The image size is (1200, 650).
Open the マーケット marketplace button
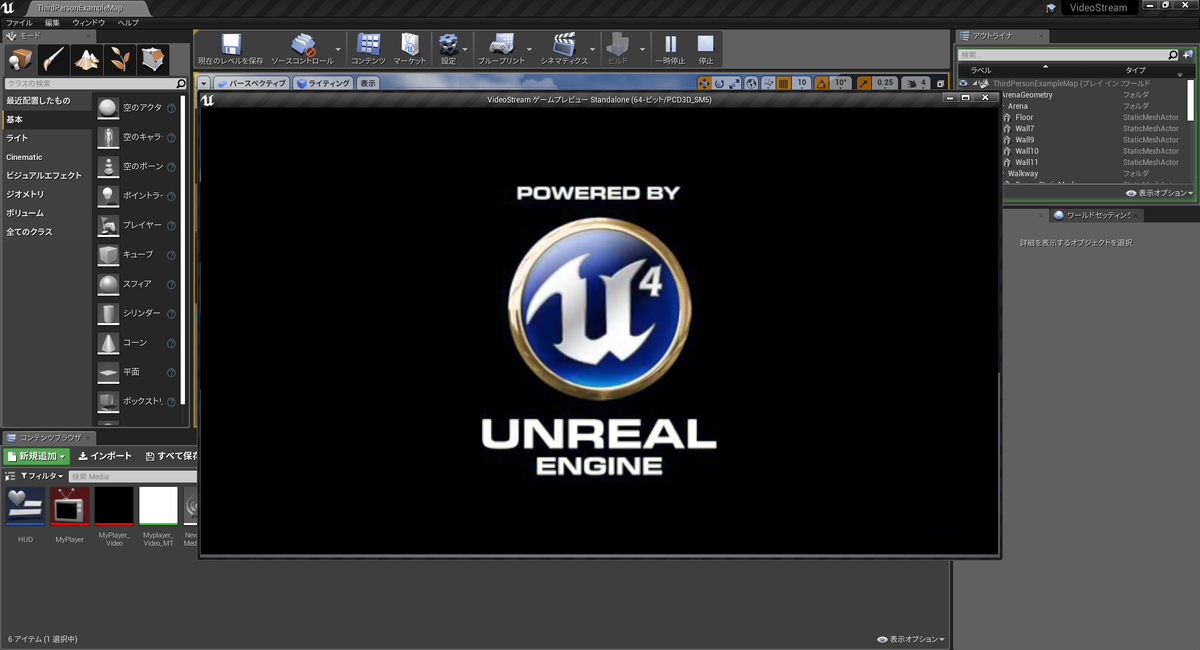(410, 49)
